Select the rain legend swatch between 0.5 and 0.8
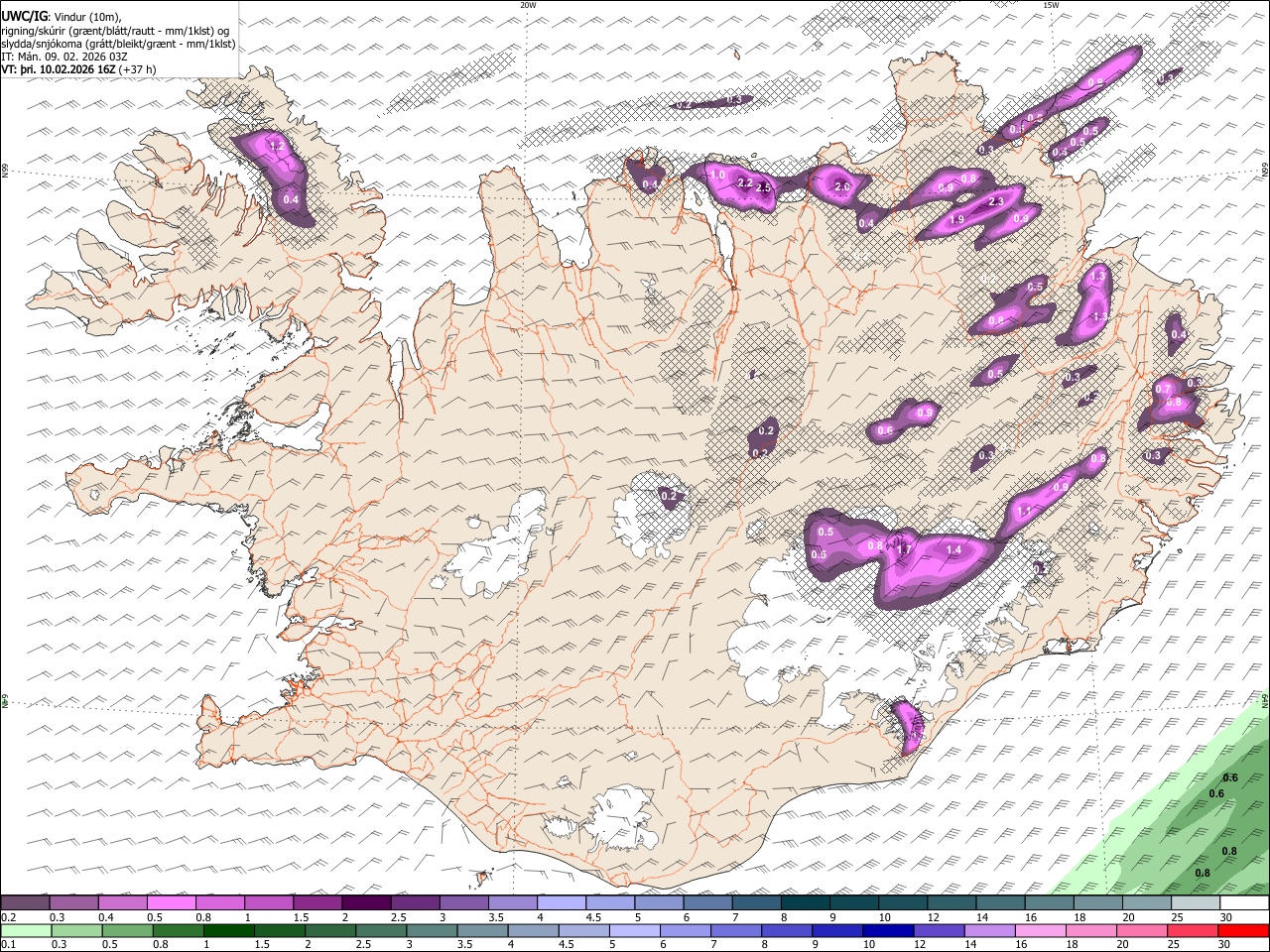The image size is (1270, 952). click(x=129, y=930)
